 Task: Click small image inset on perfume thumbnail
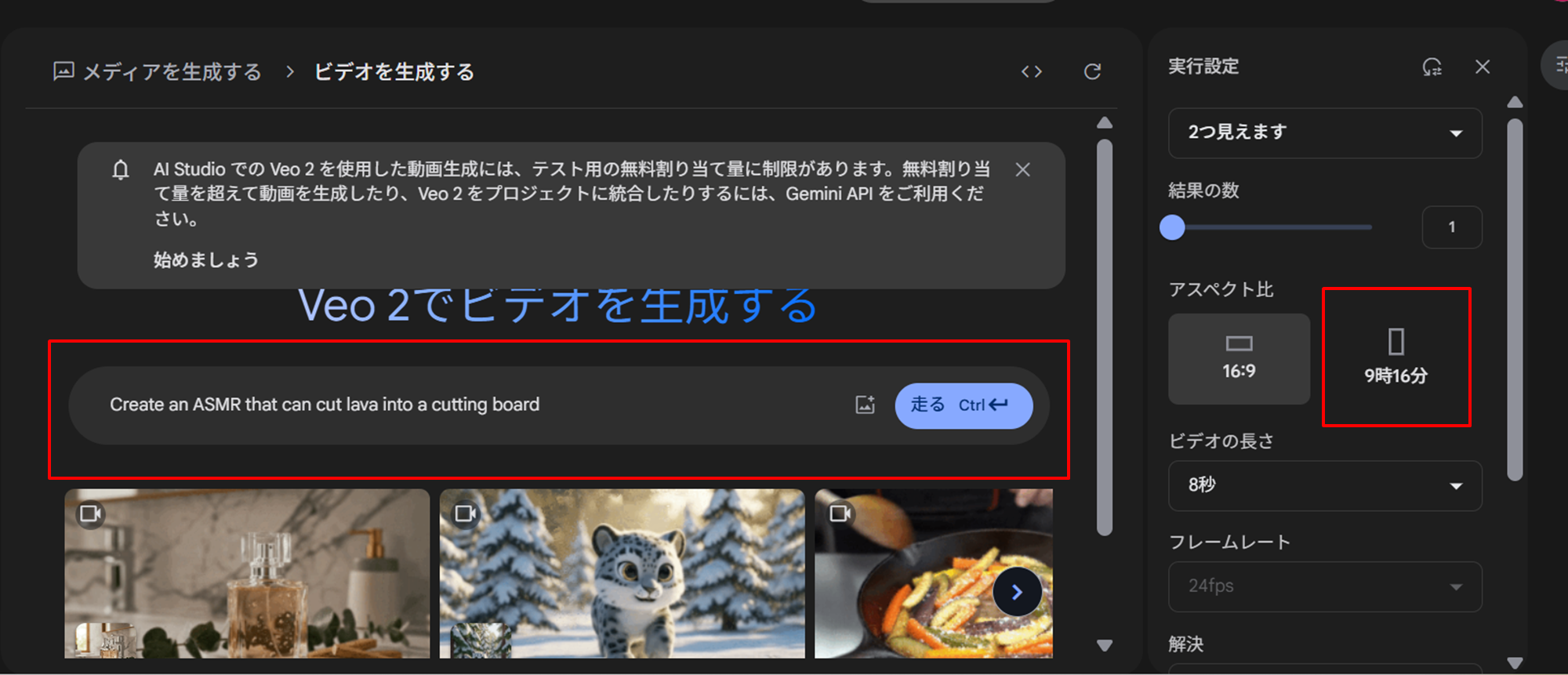click(x=104, y=641)
